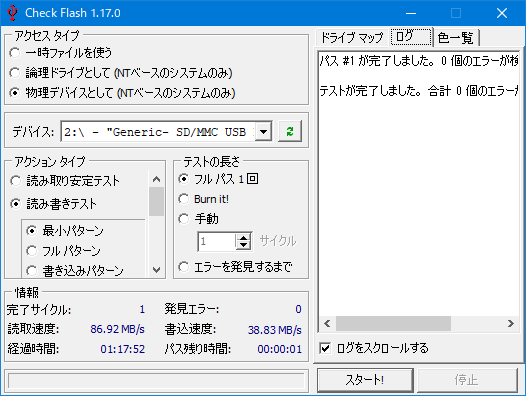
Task: Click the log horizontal scrollbar thumb
Action: [393, 324]
